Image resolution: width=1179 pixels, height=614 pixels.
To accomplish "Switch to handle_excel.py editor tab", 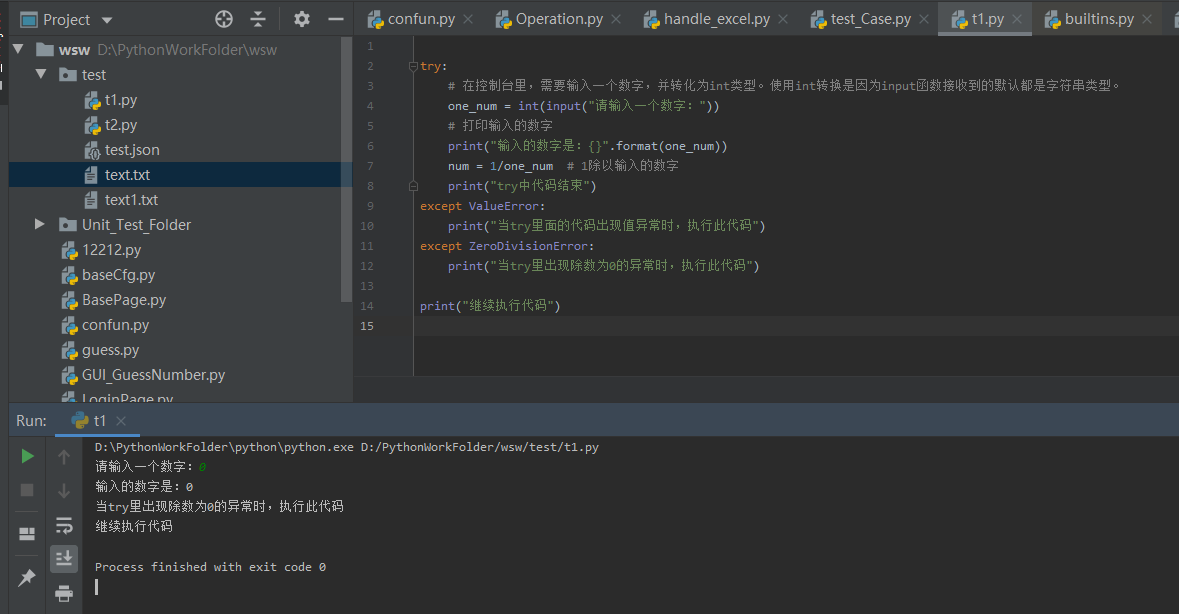I will pyautogui.click(x=717, y=20).
